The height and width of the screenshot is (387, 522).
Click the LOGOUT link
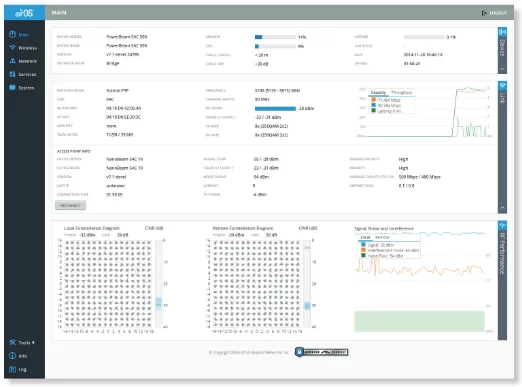(498, 13)
